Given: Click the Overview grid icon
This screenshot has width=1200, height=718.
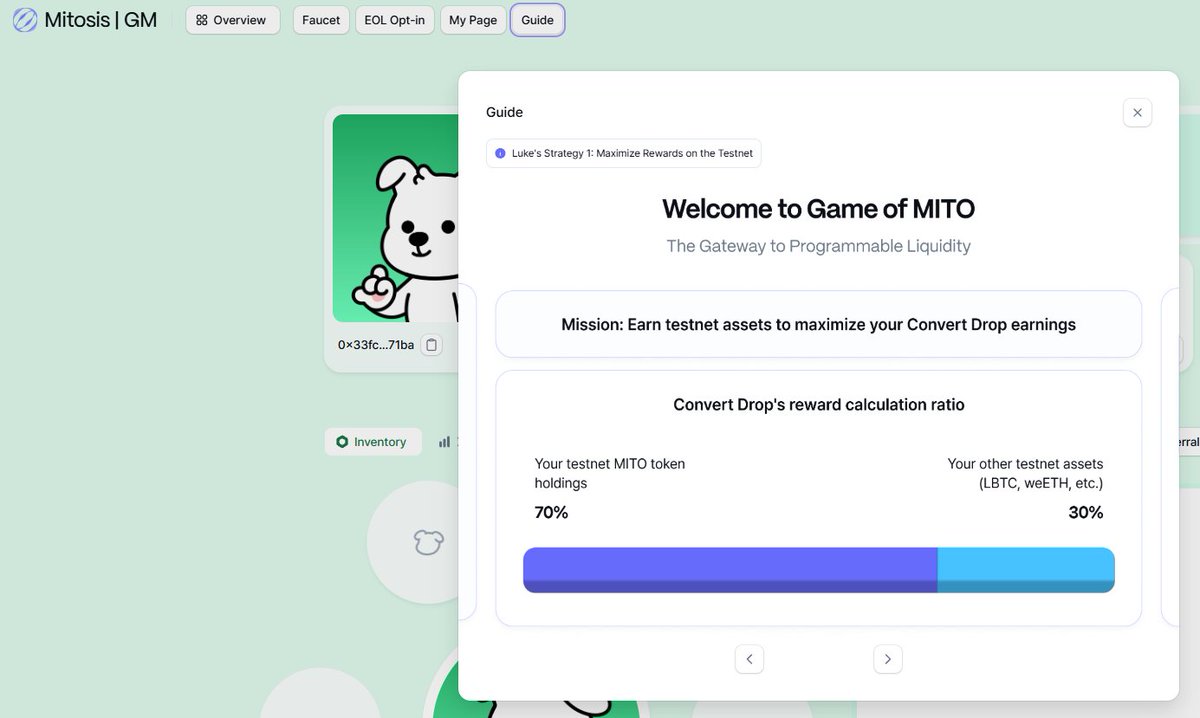Looking at the screenshot, I should (x=202, y=20).
